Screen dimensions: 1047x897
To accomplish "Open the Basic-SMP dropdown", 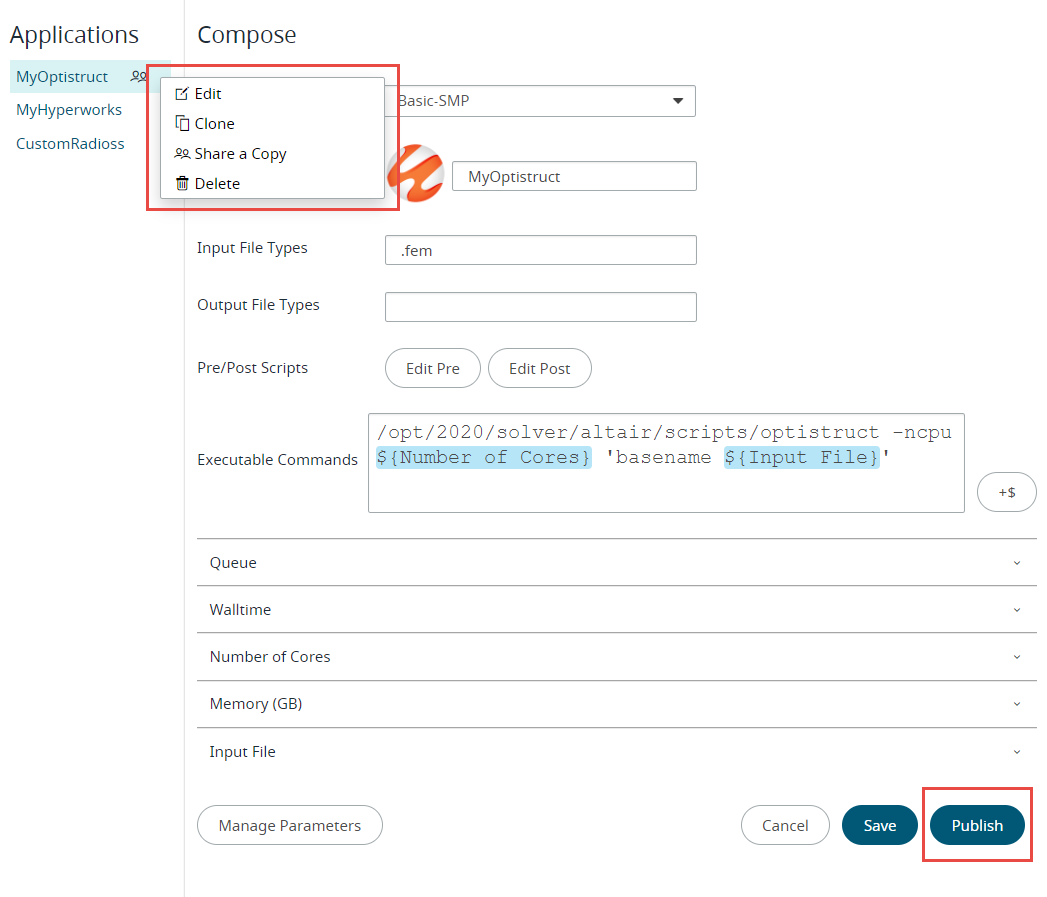I will pos(540,101).
